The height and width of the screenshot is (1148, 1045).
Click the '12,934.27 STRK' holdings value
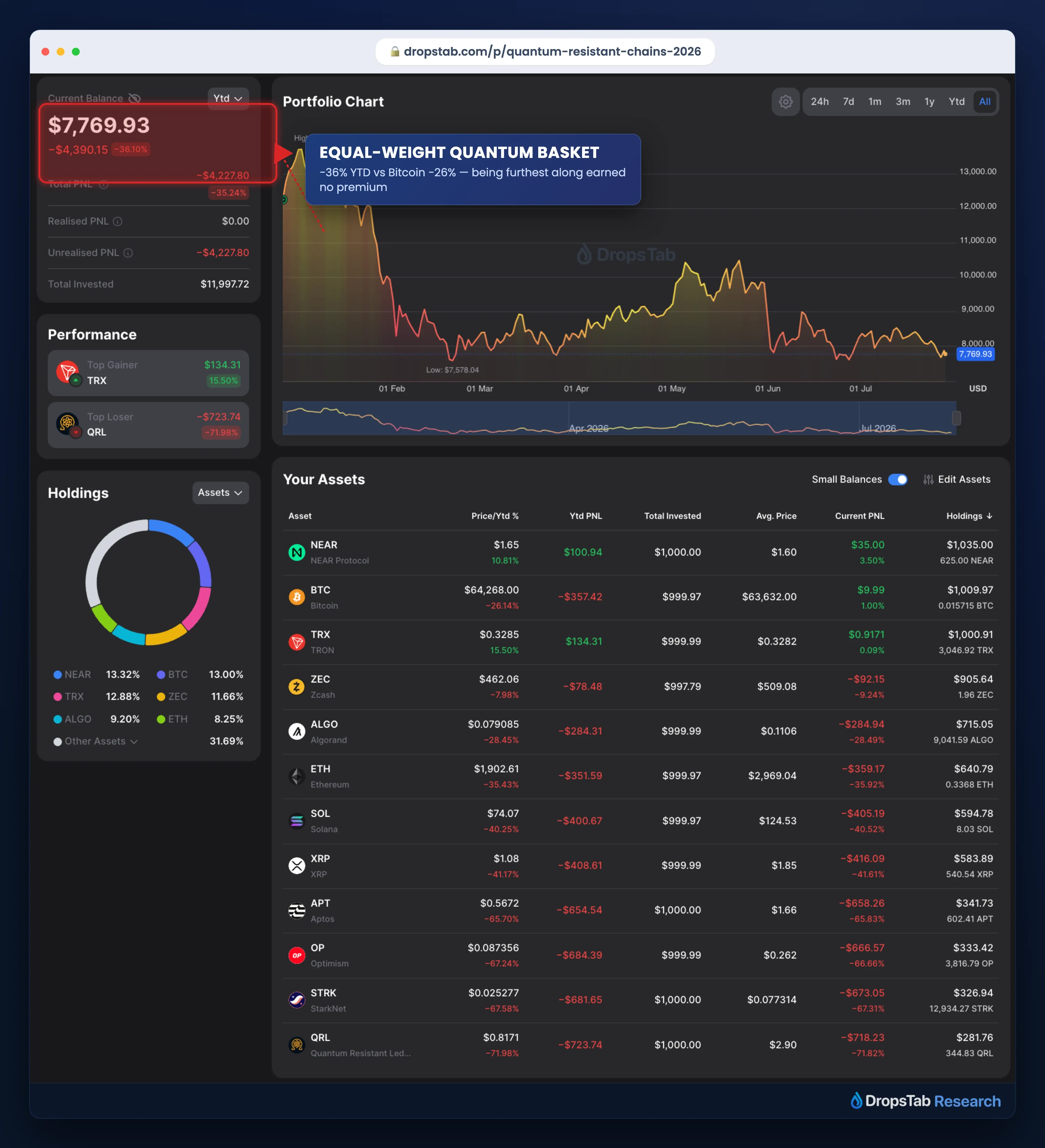click(961, 1008)
